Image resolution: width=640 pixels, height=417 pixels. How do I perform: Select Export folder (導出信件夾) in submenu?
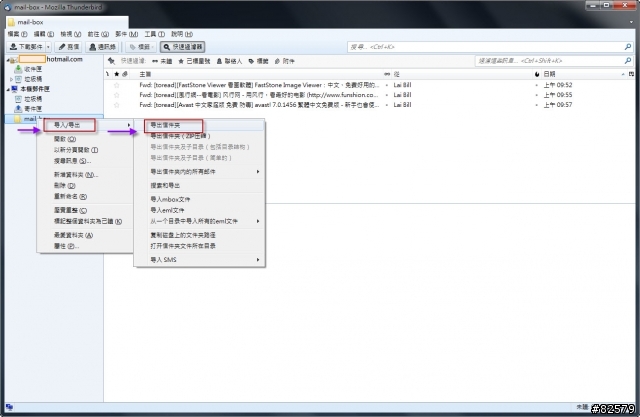pyautogui.click(x=200, y=125)
